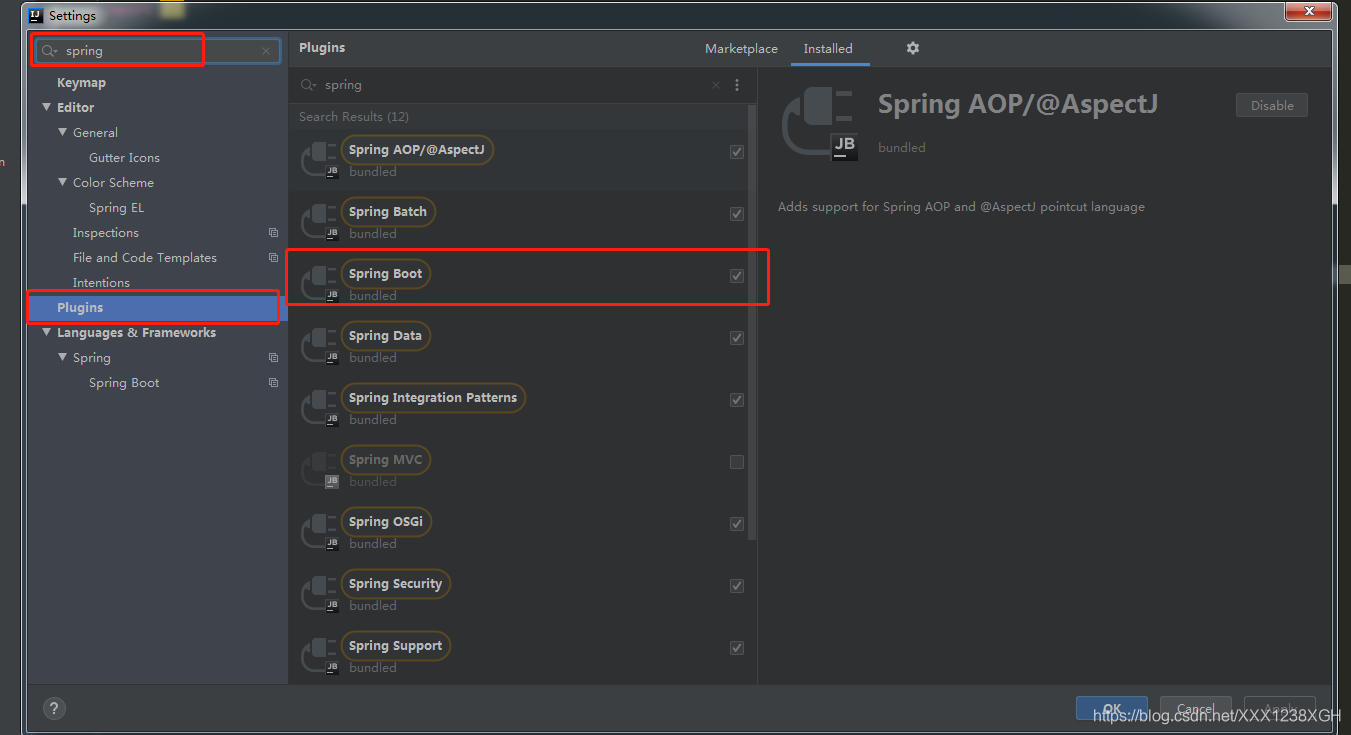1351x735 pixels.
Task: Select the Spring Security plugin name
Action: (x=395, y=584)
